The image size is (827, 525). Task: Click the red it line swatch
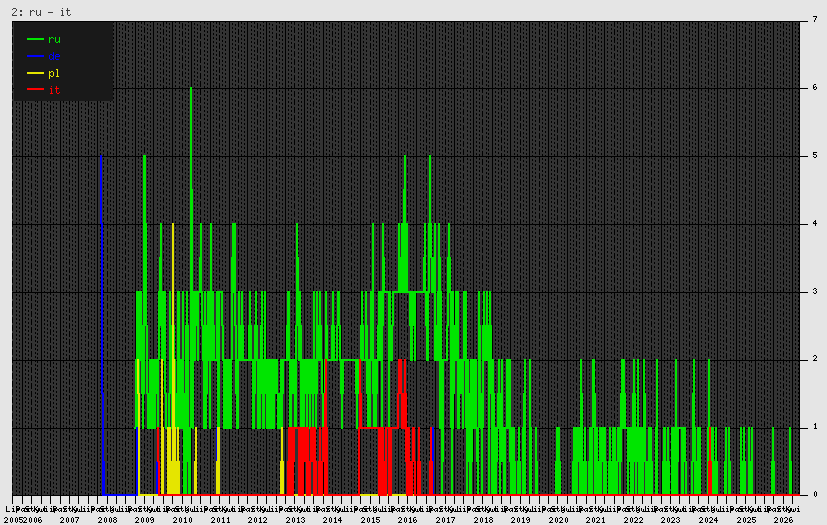point(35,90)
